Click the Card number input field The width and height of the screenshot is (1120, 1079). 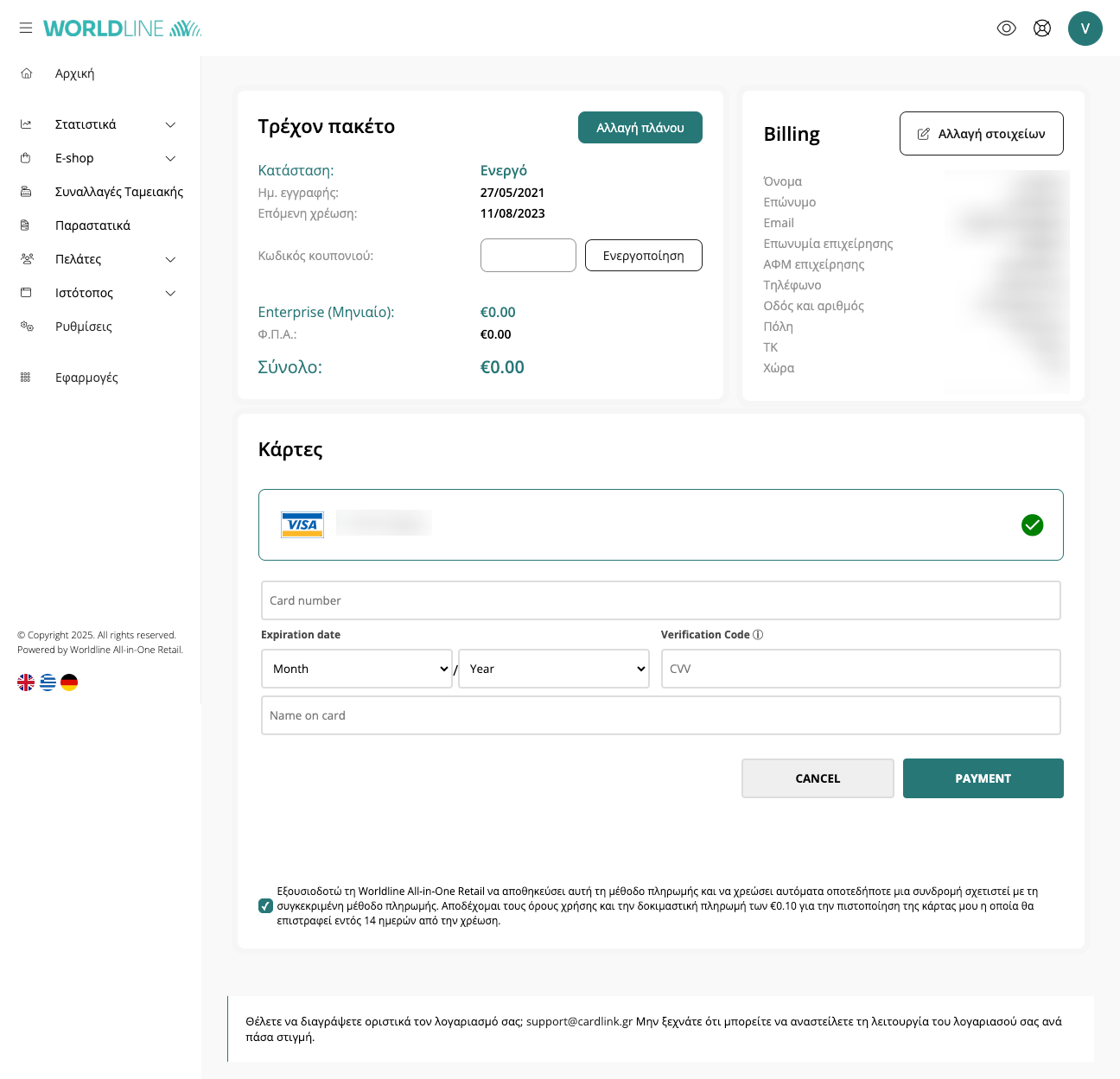coord(660,600)
